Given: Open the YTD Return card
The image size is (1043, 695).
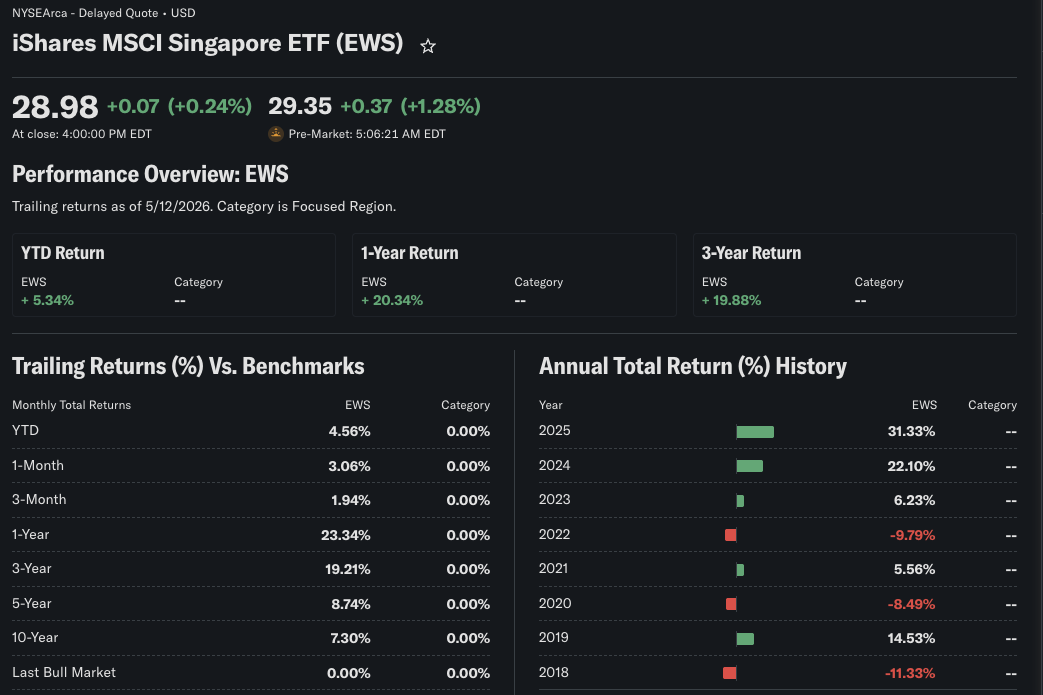Looking at the screenshot, I should pos(174,275).
